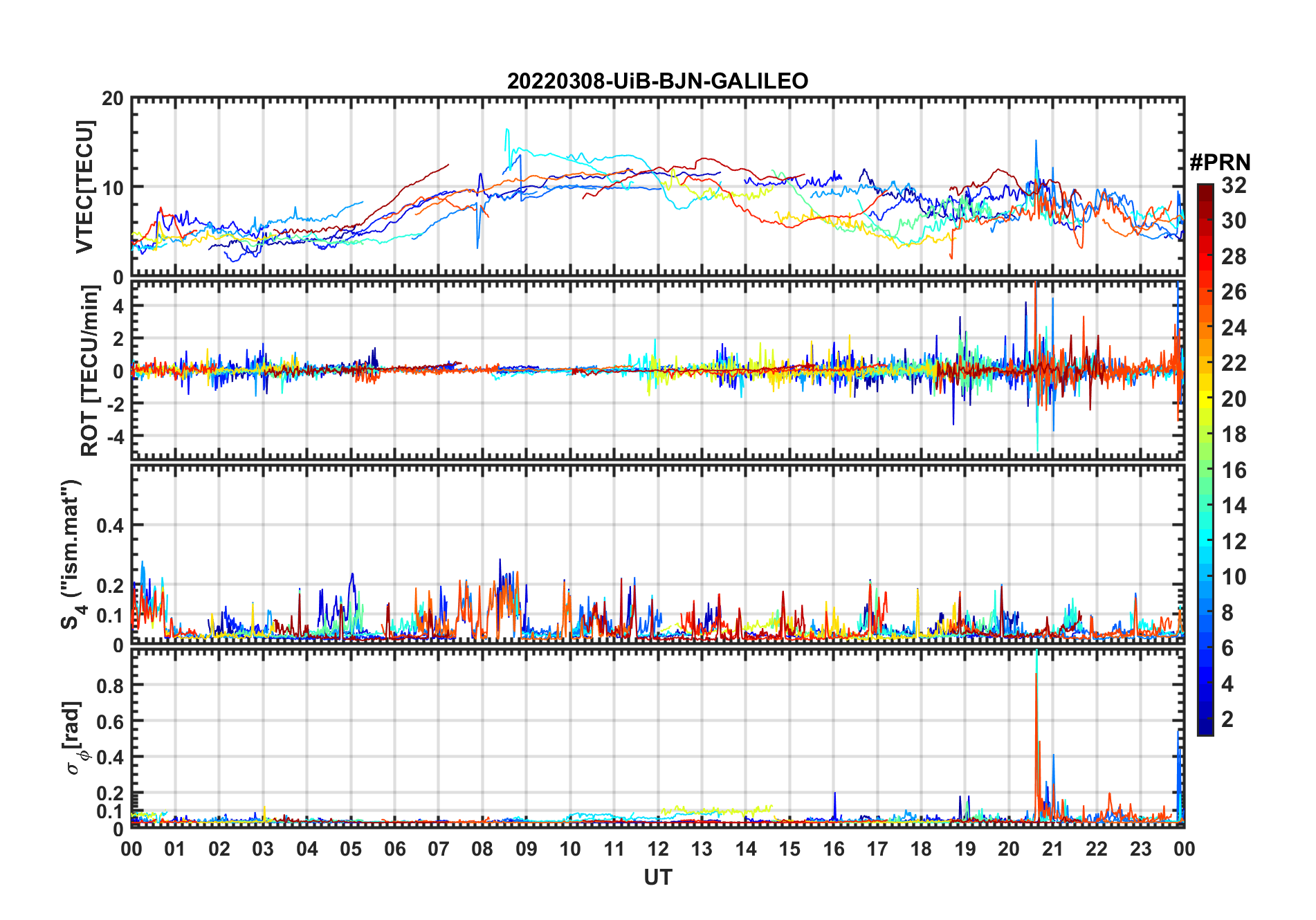
Task: Click x-axis hour tick label 21
Action: [x=1053, y=849]
